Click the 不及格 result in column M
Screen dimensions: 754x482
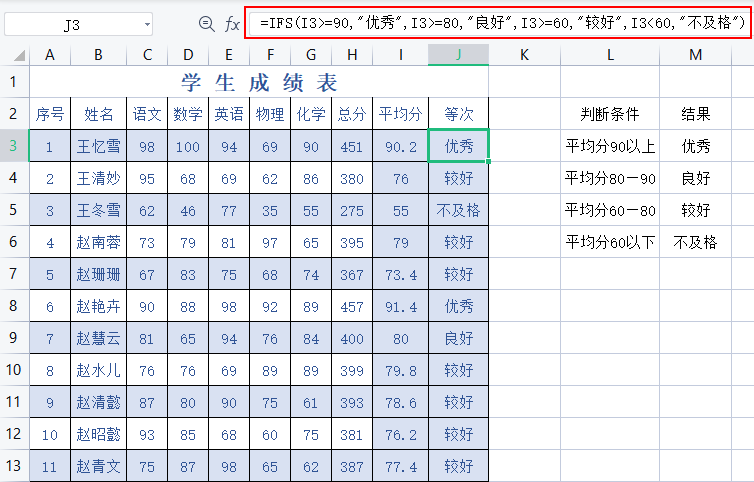695,242
